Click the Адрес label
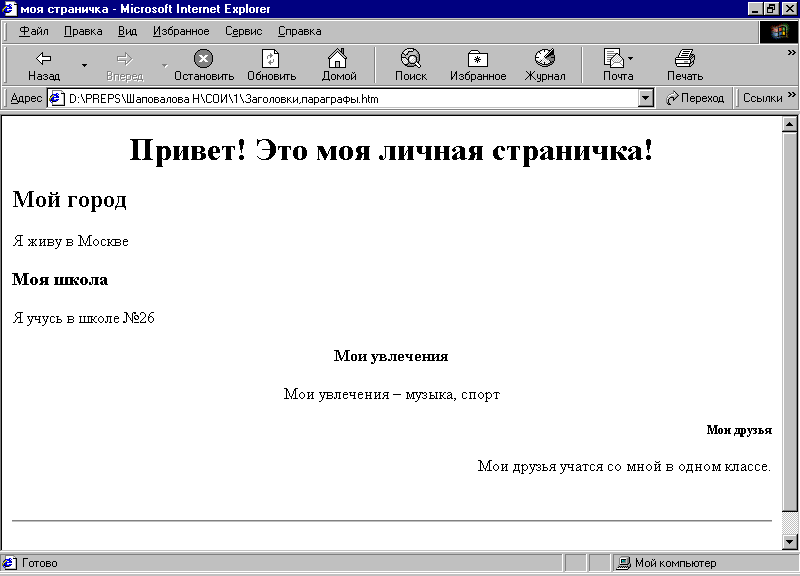 tap(26, 98)
